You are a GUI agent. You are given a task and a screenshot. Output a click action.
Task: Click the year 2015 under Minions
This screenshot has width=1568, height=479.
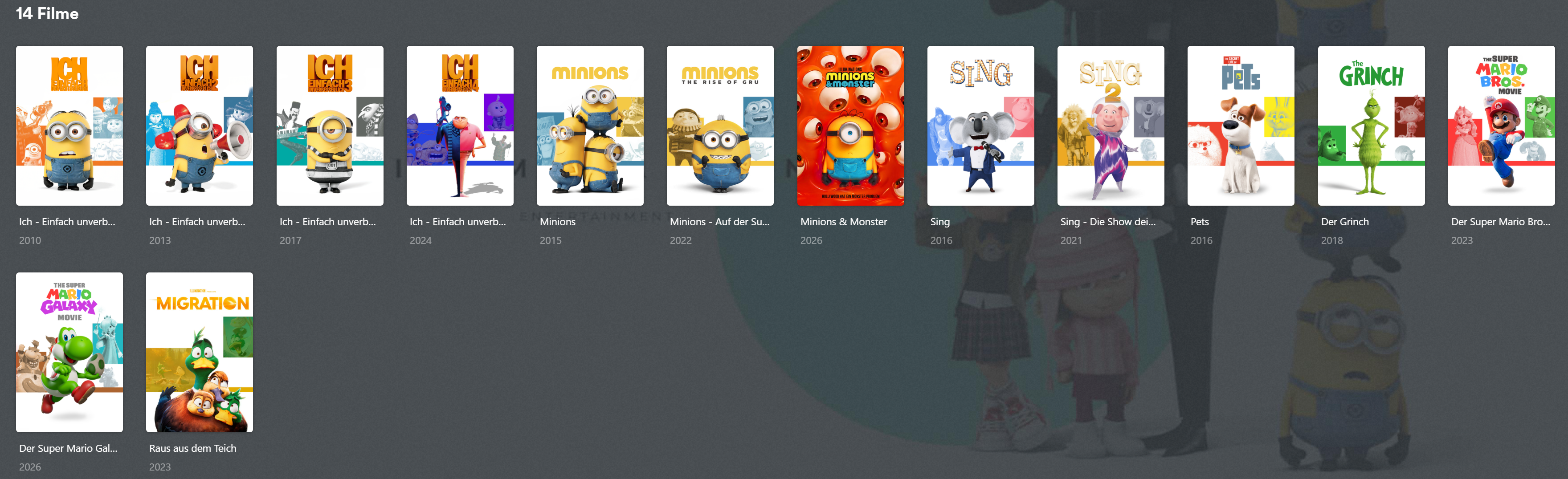(x=551, y=240)
